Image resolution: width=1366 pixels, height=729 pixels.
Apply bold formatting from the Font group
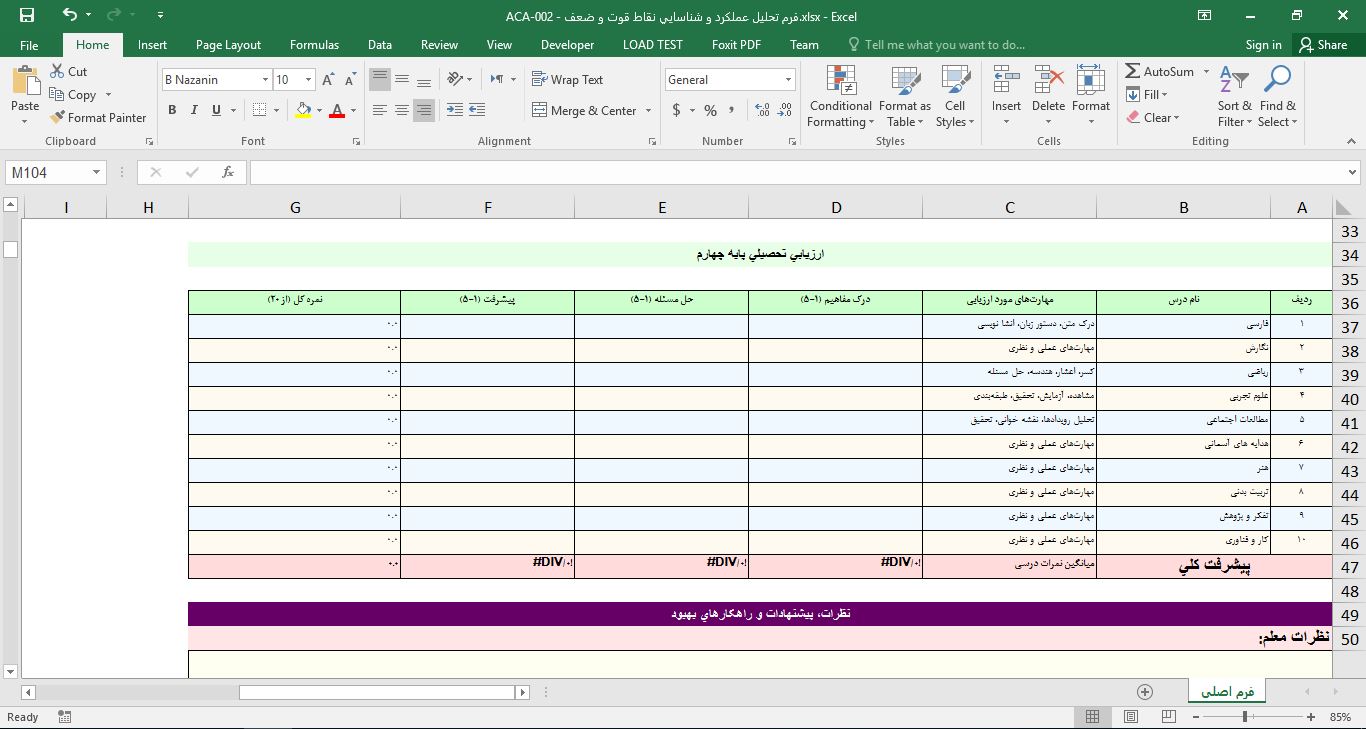pos(171,110)
